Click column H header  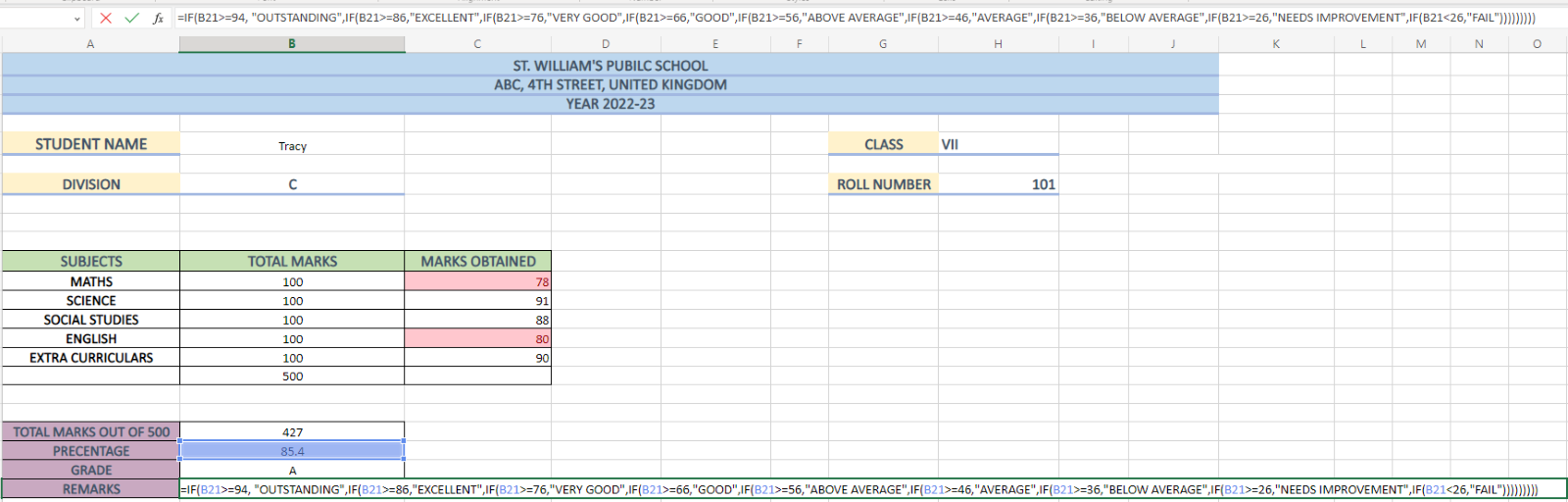click(998, 44)
